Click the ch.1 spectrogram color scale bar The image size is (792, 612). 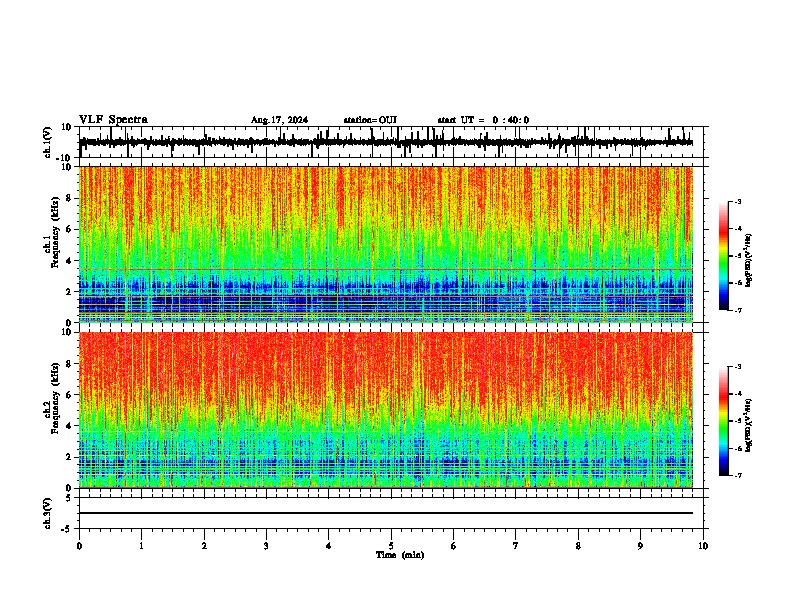pyautogui.click(x=724, y=256)
